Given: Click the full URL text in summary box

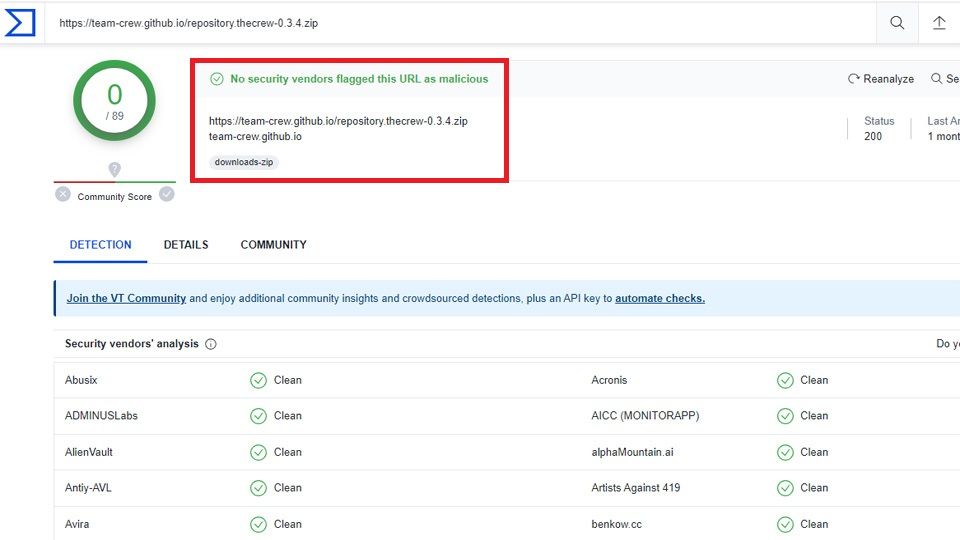Looking at the screenshot, I should [338, 121].
